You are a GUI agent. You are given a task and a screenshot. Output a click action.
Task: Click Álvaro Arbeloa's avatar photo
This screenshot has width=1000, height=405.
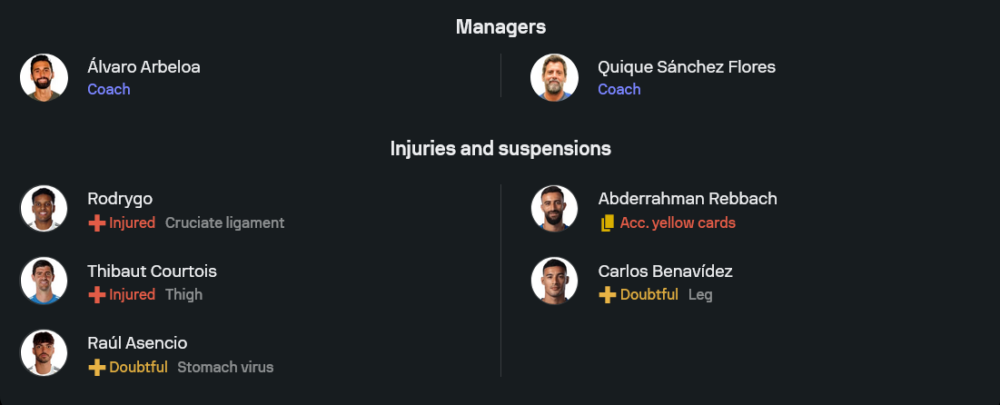pyautogui.click(x=44, y=77)
